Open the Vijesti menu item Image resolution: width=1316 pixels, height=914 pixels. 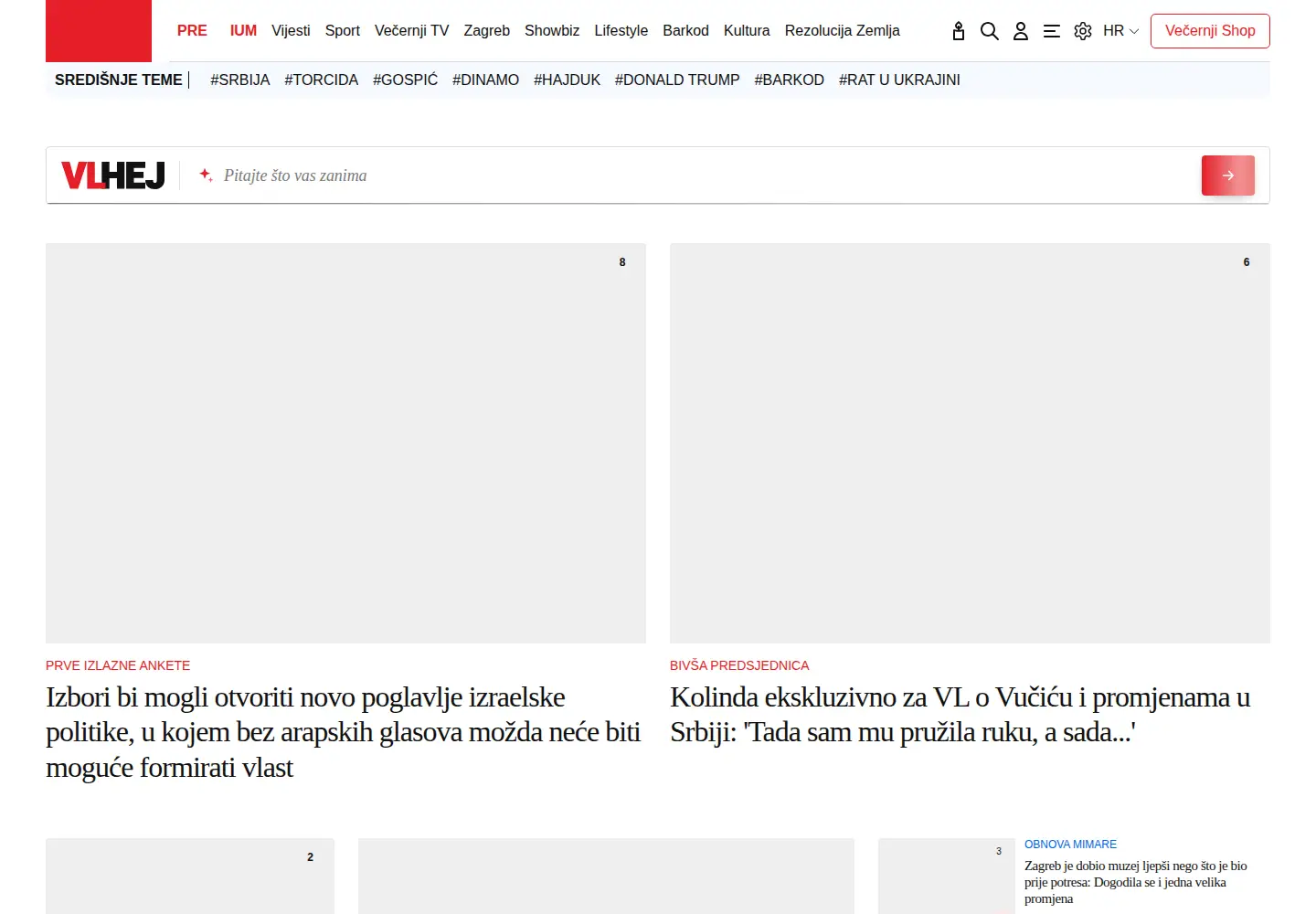(x=291, y=31)
